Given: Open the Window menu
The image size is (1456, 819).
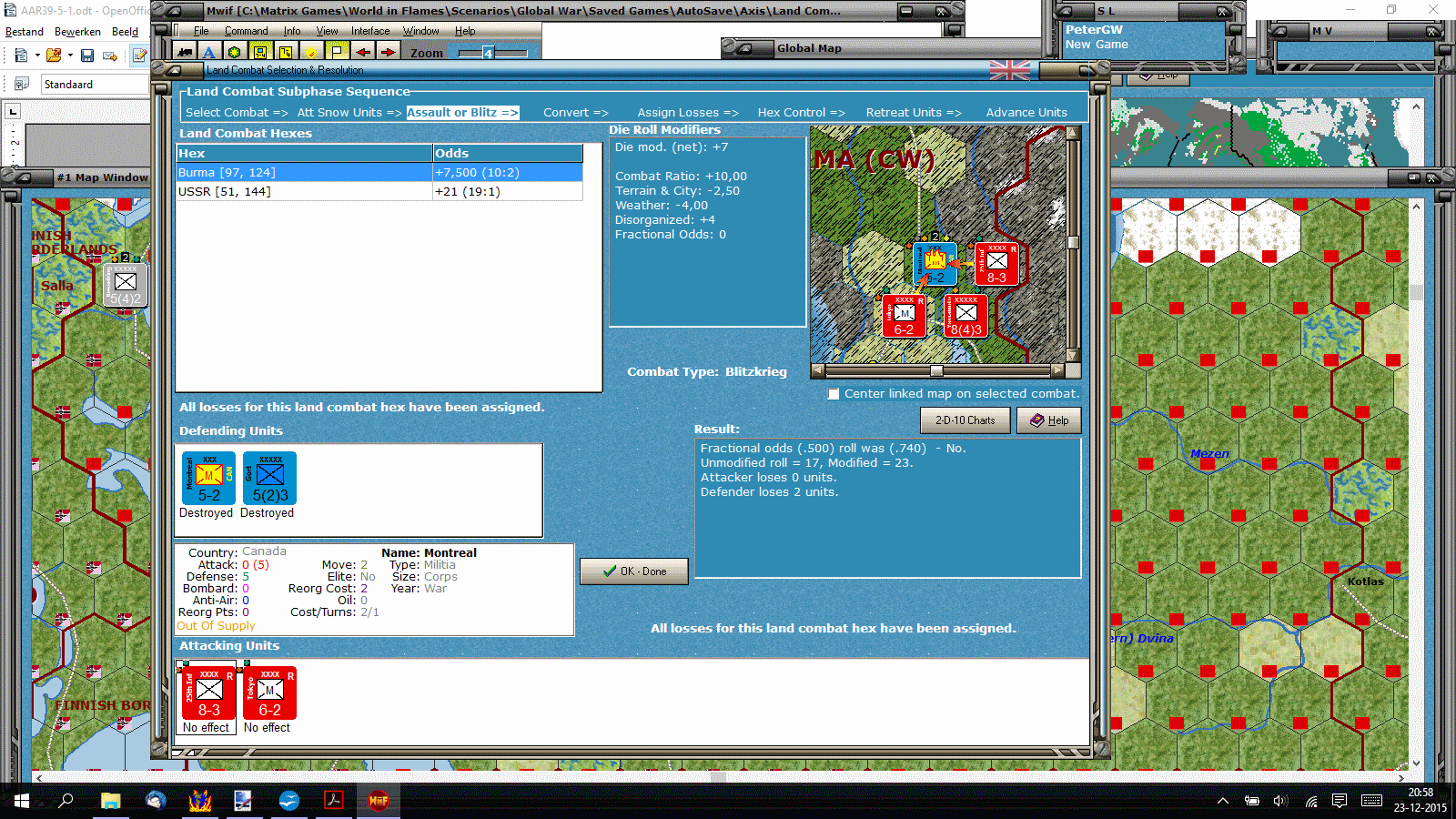Looking at the screenshot, I should click(421, 31).
